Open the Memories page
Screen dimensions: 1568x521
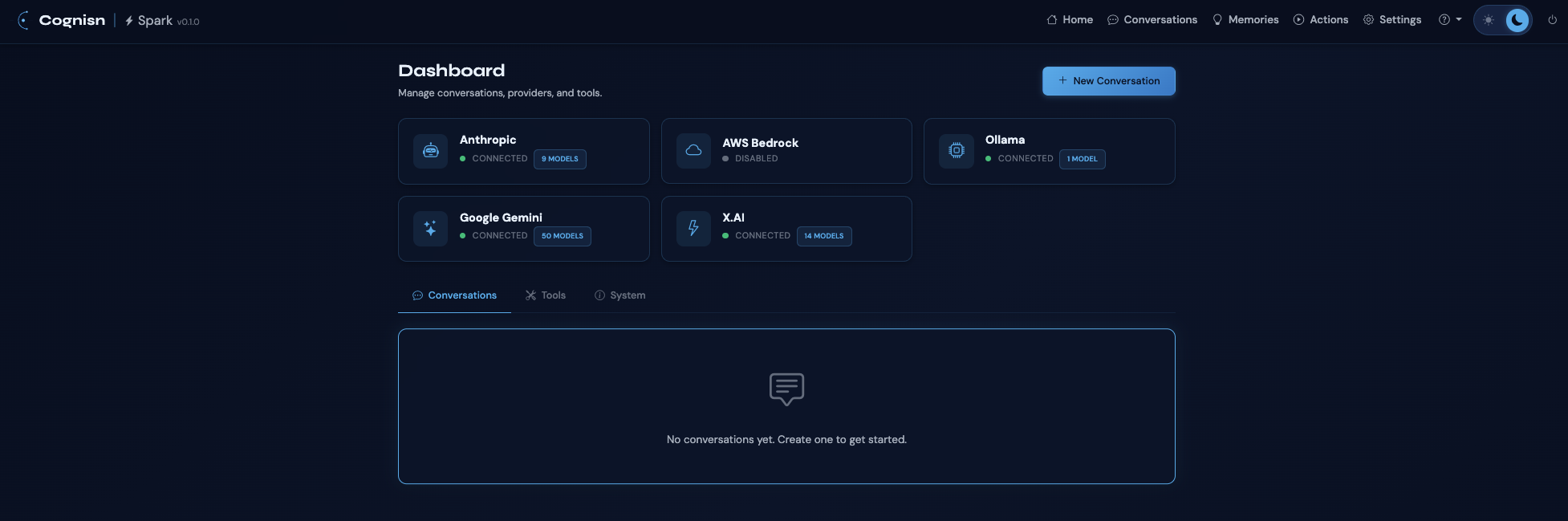(x=1245, y=20)
